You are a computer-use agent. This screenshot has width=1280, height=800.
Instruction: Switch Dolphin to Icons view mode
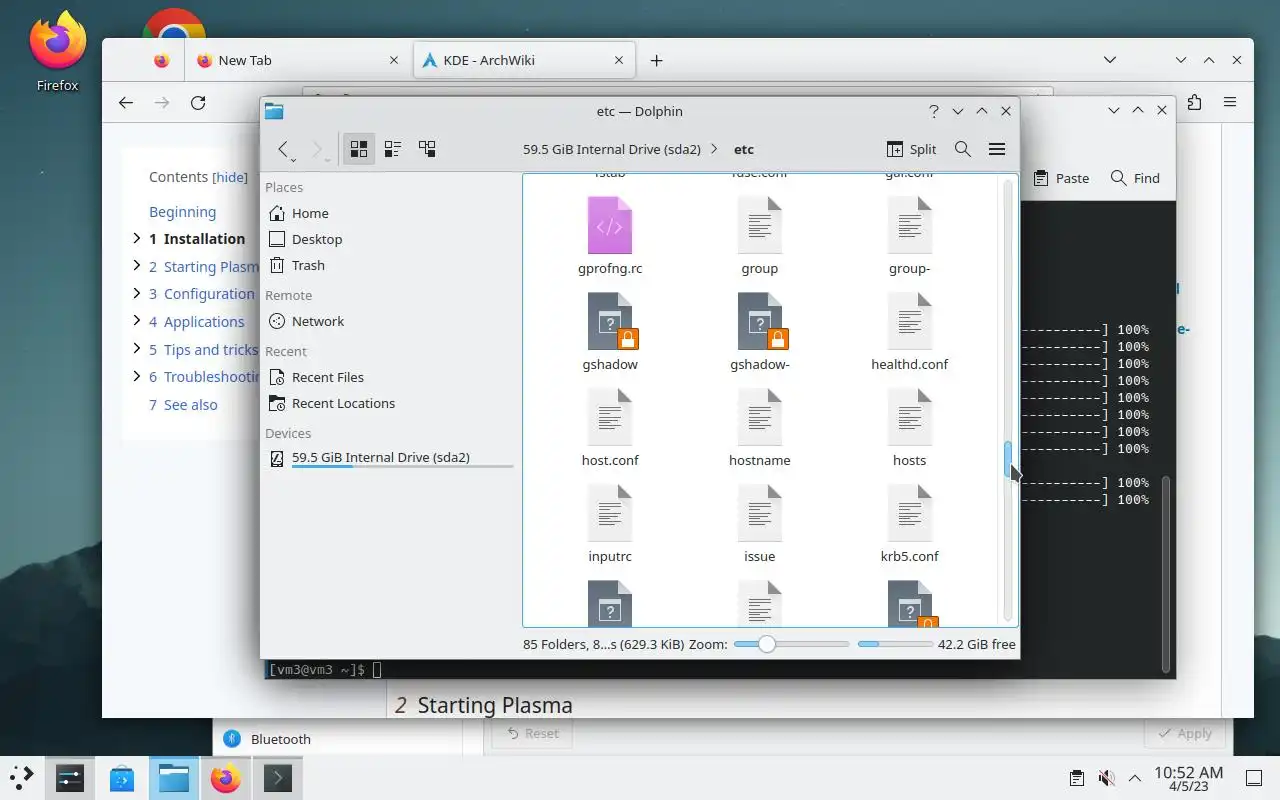[x=358, y=149]
